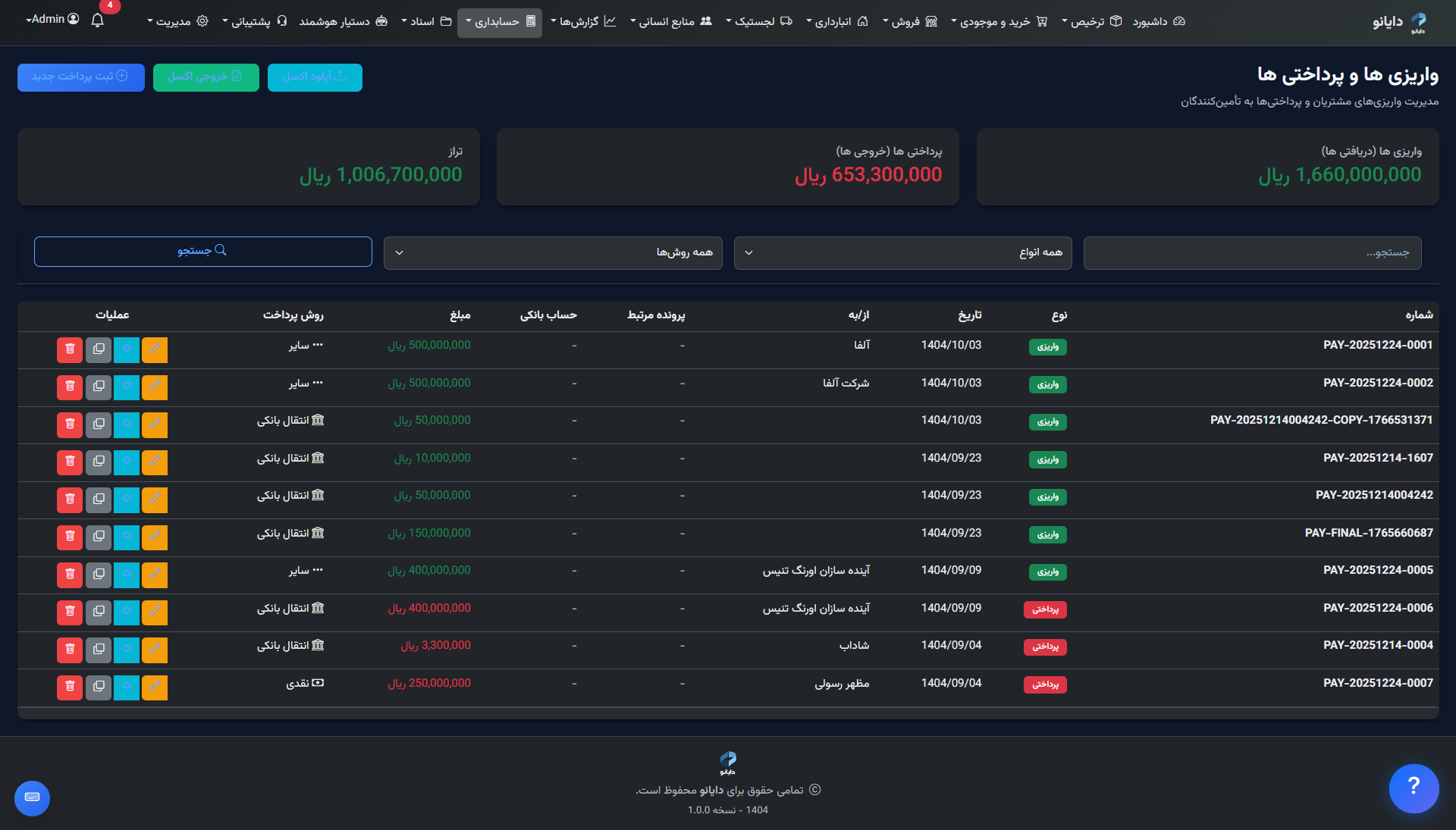The image size is (1456, 830).
Task: Delete payment PAY-20251214-0004 with the trash icon
Action: click(70, 649)
